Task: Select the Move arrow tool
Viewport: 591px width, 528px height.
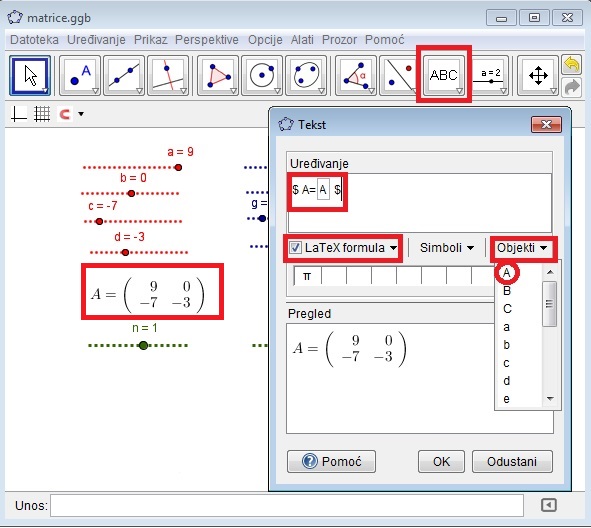Action: click(x=30, y=75)
